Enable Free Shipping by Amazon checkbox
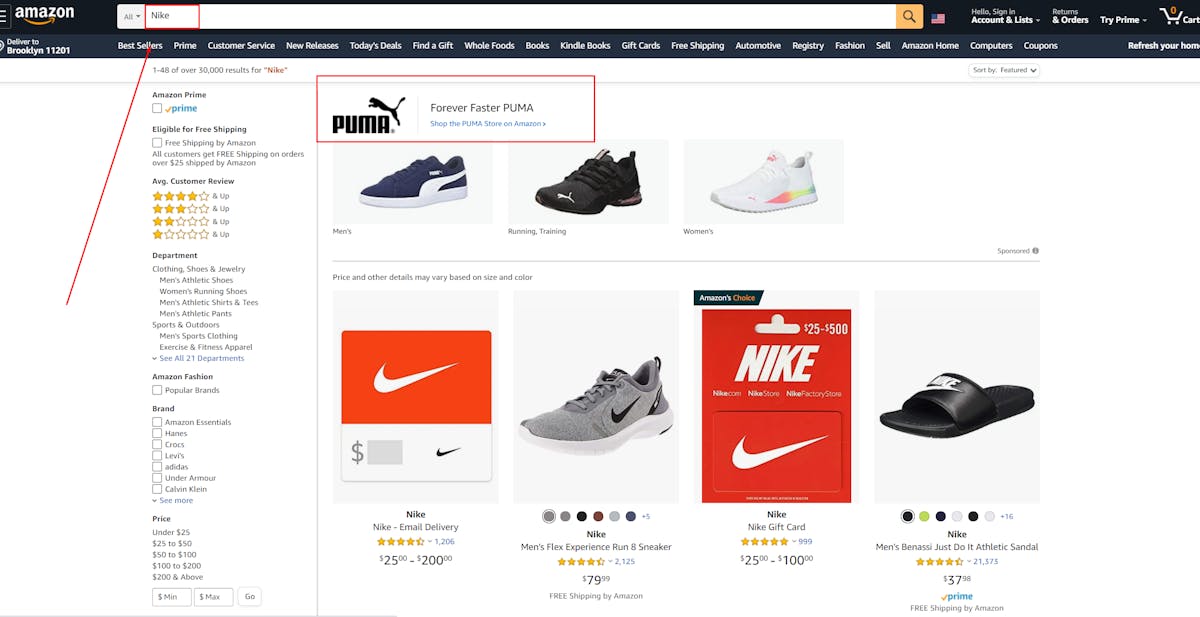The width and height of the screenshot is (1200, 617). [x=157, y=143]
